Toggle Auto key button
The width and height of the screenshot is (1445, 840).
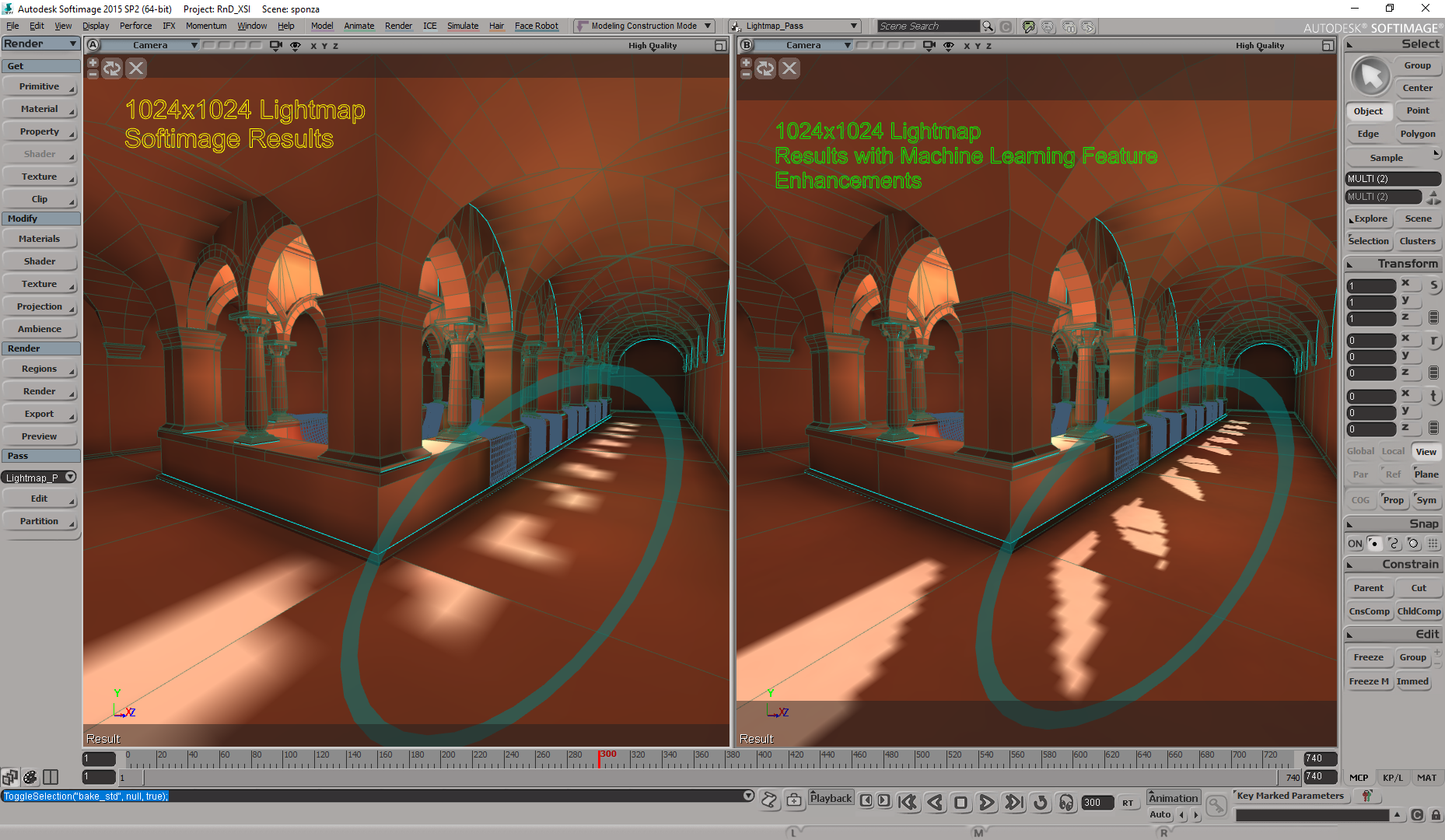[1160, 814]
